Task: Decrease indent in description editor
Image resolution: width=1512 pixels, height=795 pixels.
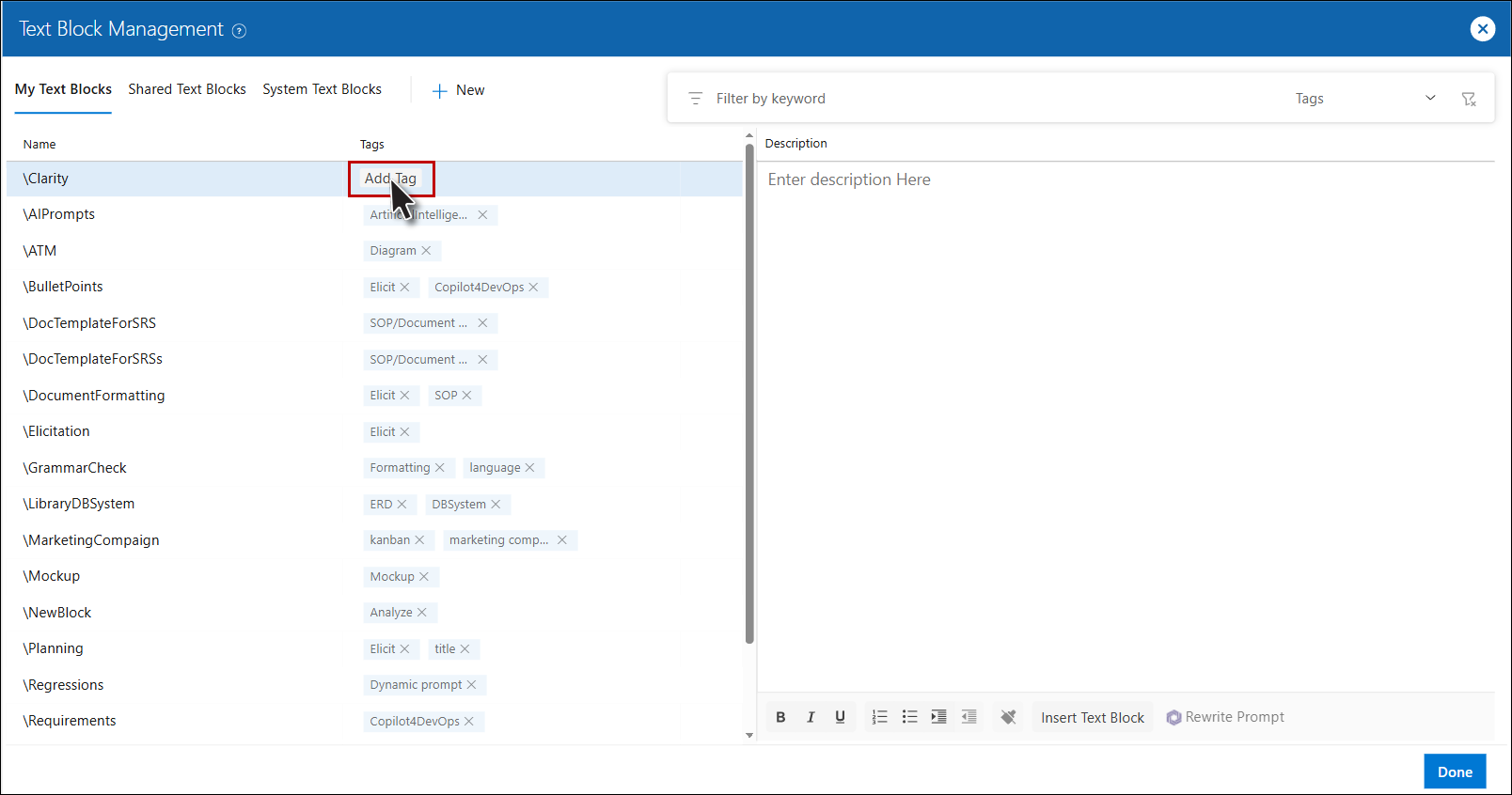Action: pos(969,717)
